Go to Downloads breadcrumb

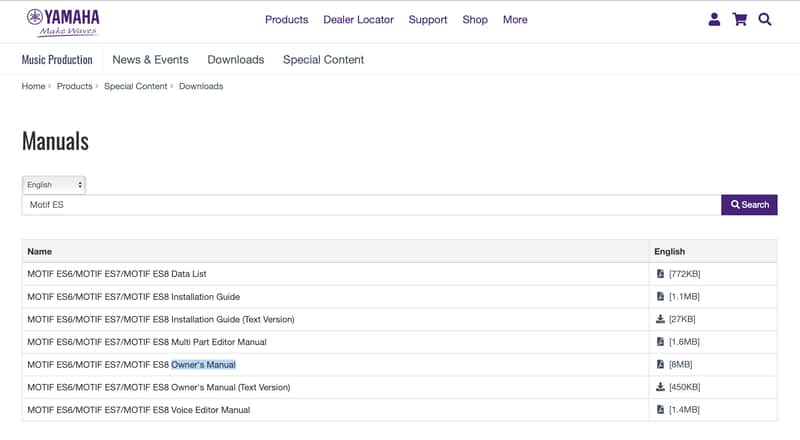(201, 86)
